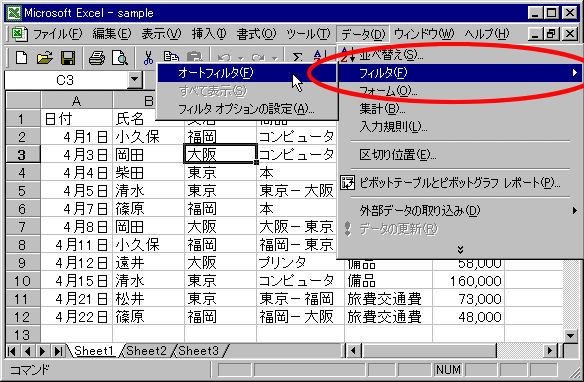The width and height of the screenshot is (584, 382).
Task: Open the 表示 menu
Action: point(161,34)
